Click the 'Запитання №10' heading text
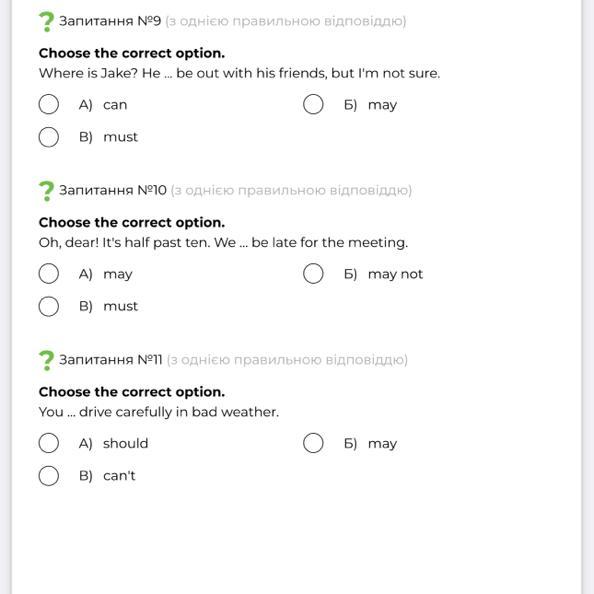Screen dimensions: 594x594 pyautogui.click(x=113, y=190)
